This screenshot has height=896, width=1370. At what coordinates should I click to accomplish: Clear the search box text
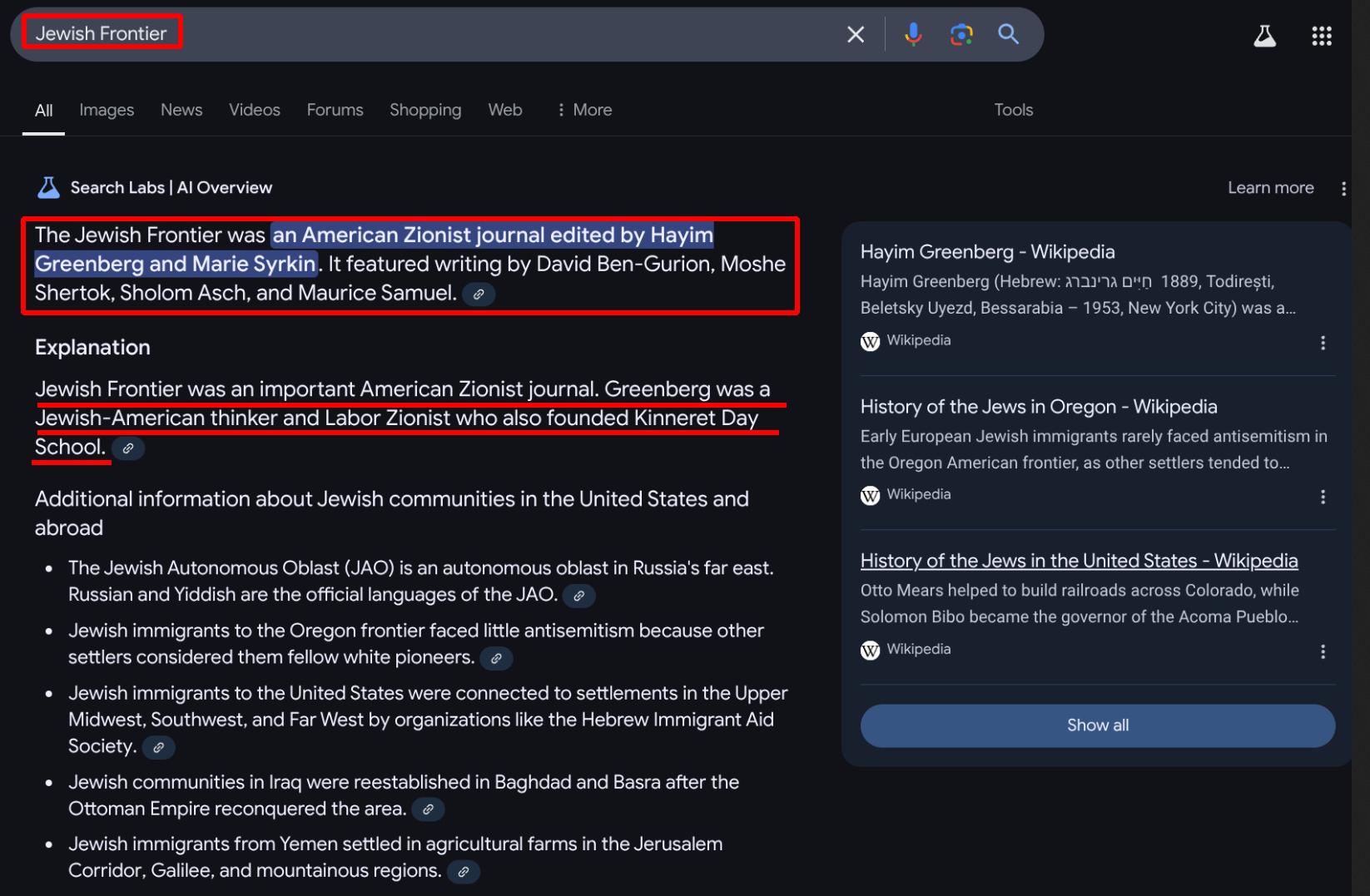click(855, 34)
